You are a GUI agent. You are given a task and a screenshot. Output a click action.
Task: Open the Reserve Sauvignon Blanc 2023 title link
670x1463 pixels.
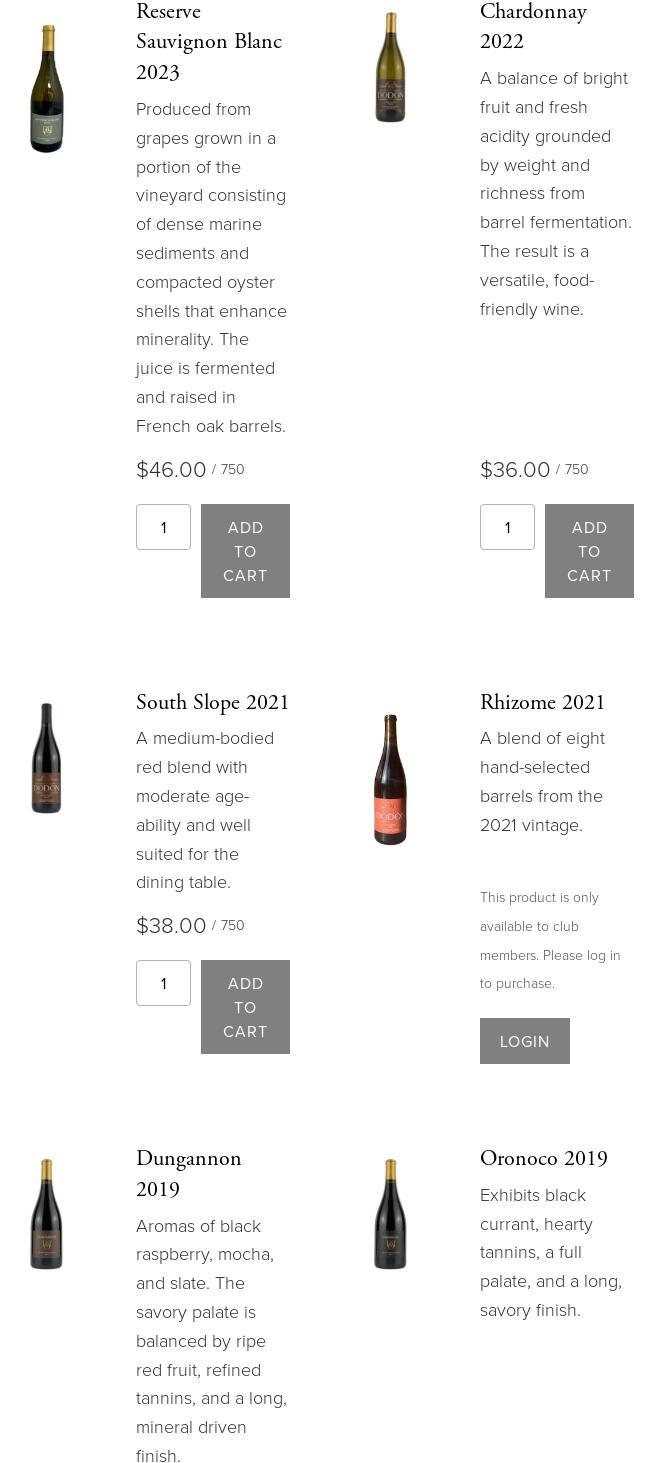coord(208,42)
